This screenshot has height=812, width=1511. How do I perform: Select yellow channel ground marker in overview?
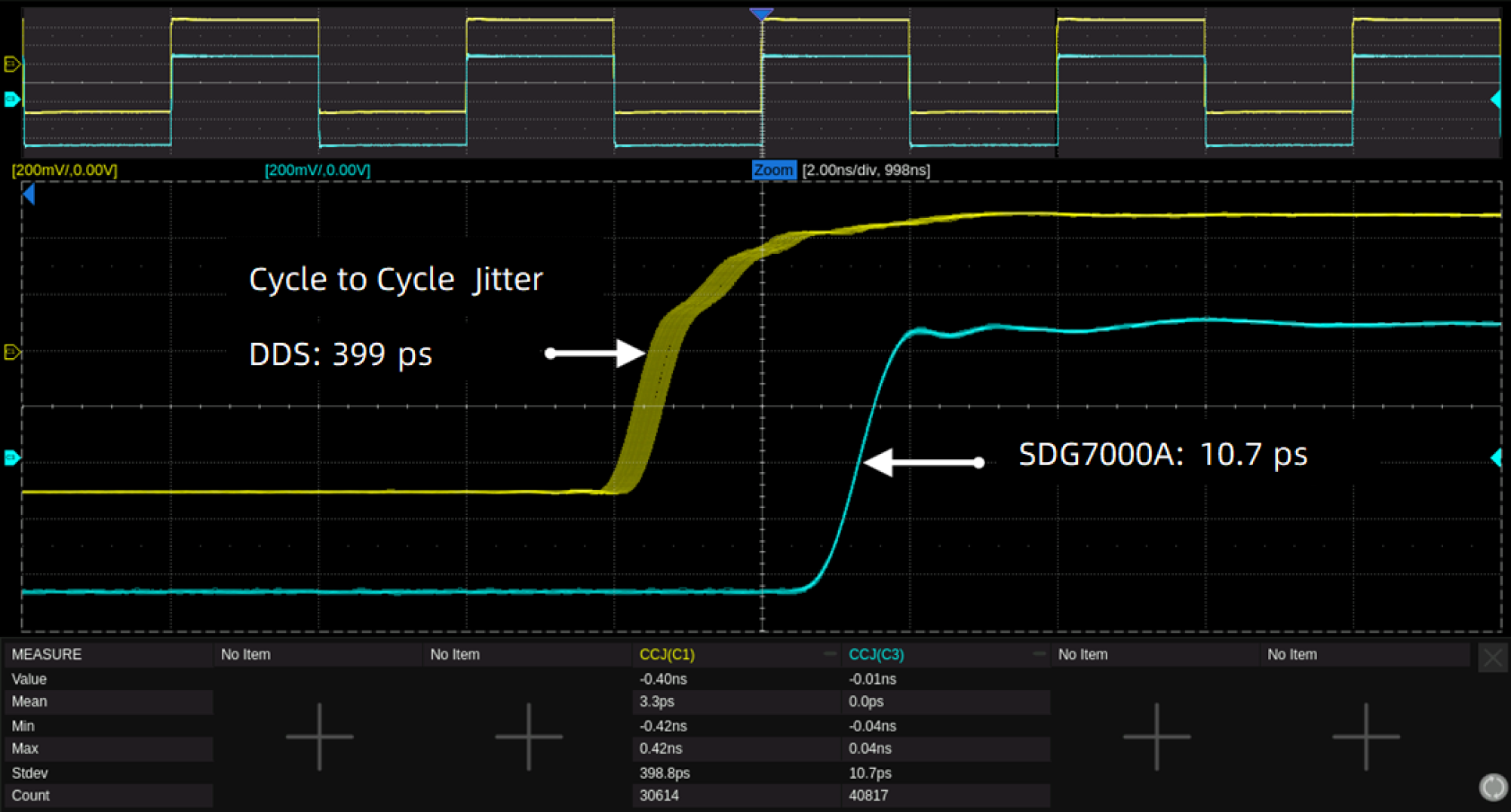[x=11, y=64]
